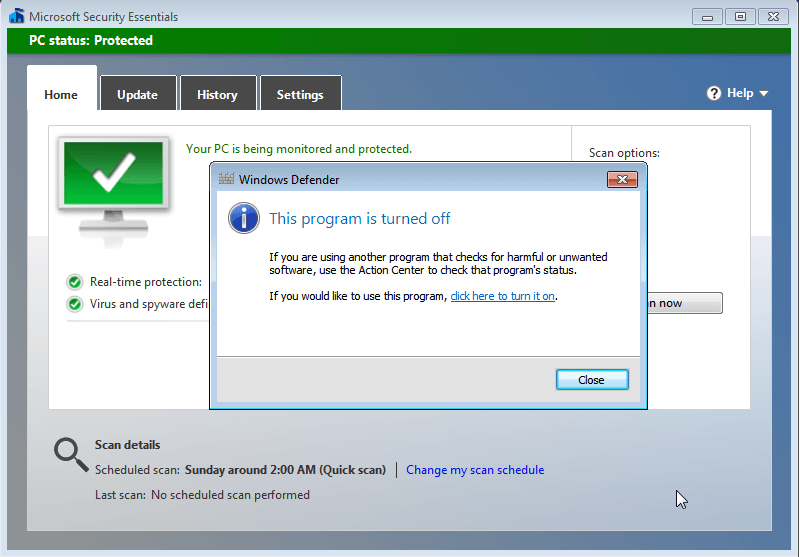Click the blue info icon in the Windows Defender dialog

pos(244,218)
